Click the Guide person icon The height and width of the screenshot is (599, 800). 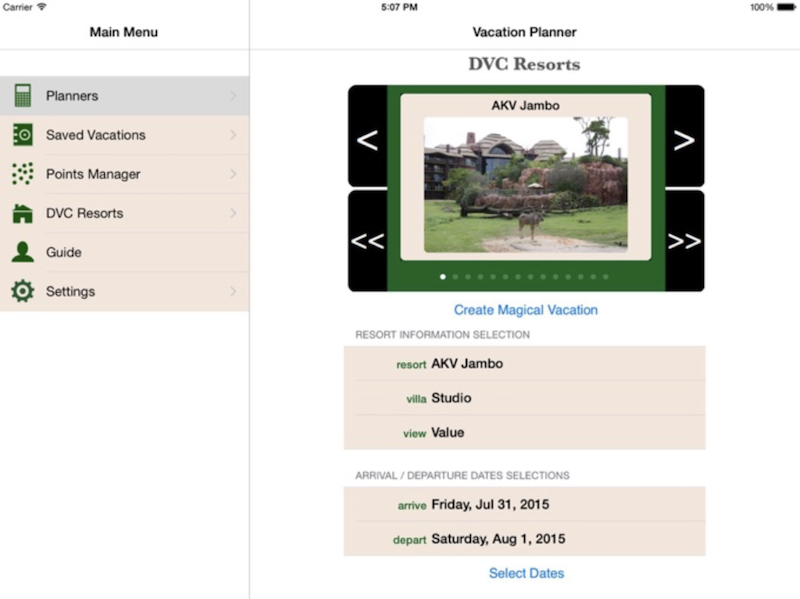click(22, 252)
